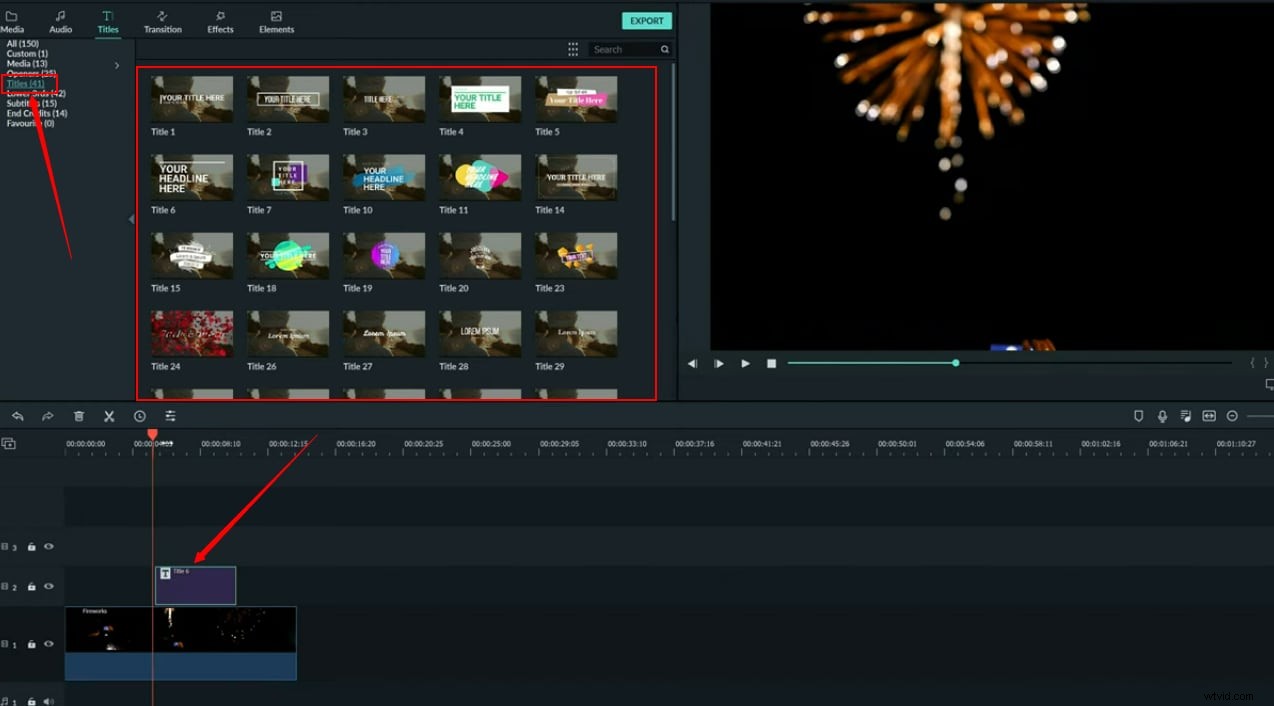
Task: Mute the audio track at the bottom
Action: (x=47, y=700)
